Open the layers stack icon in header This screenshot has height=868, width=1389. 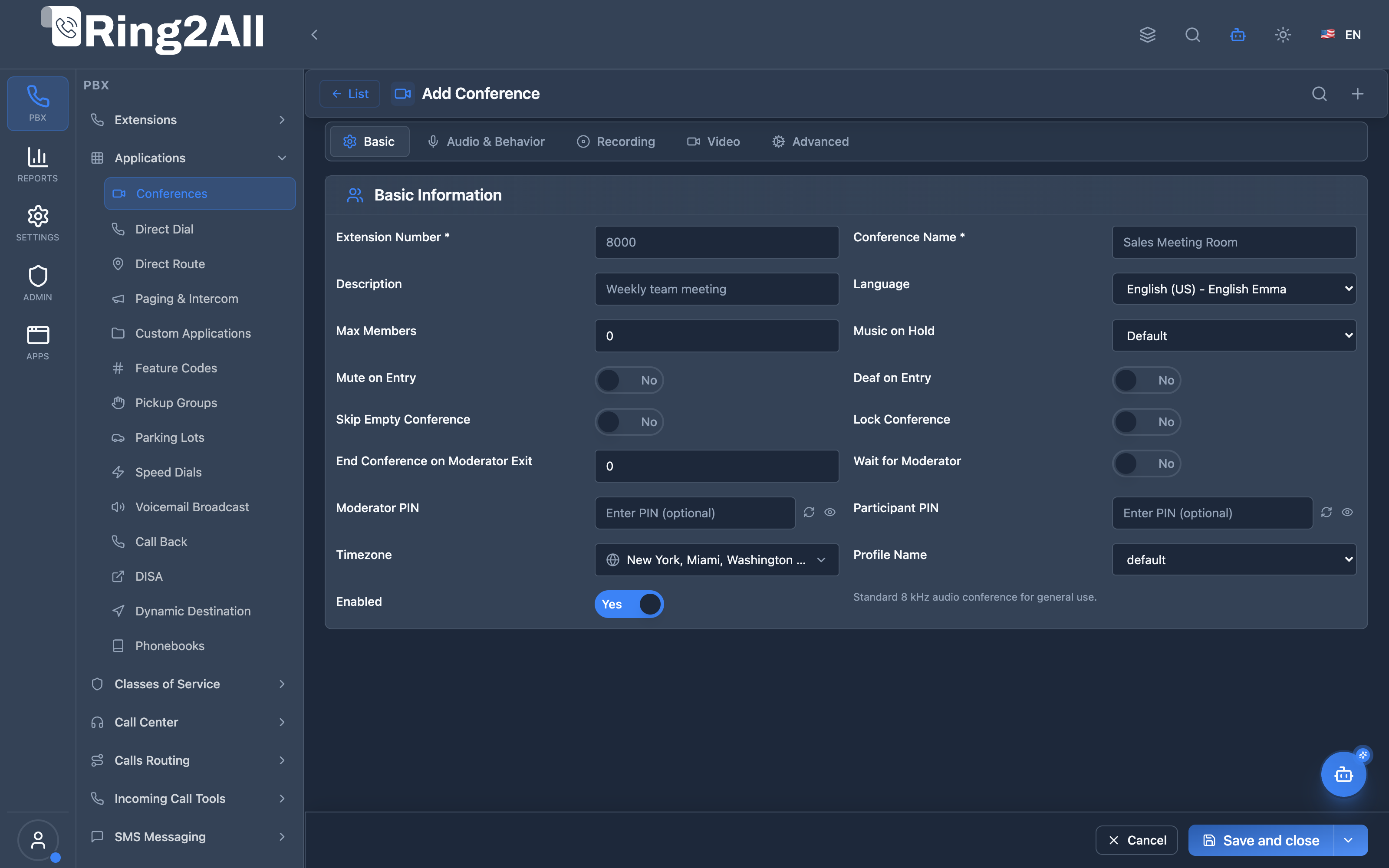coord(1147,34)
